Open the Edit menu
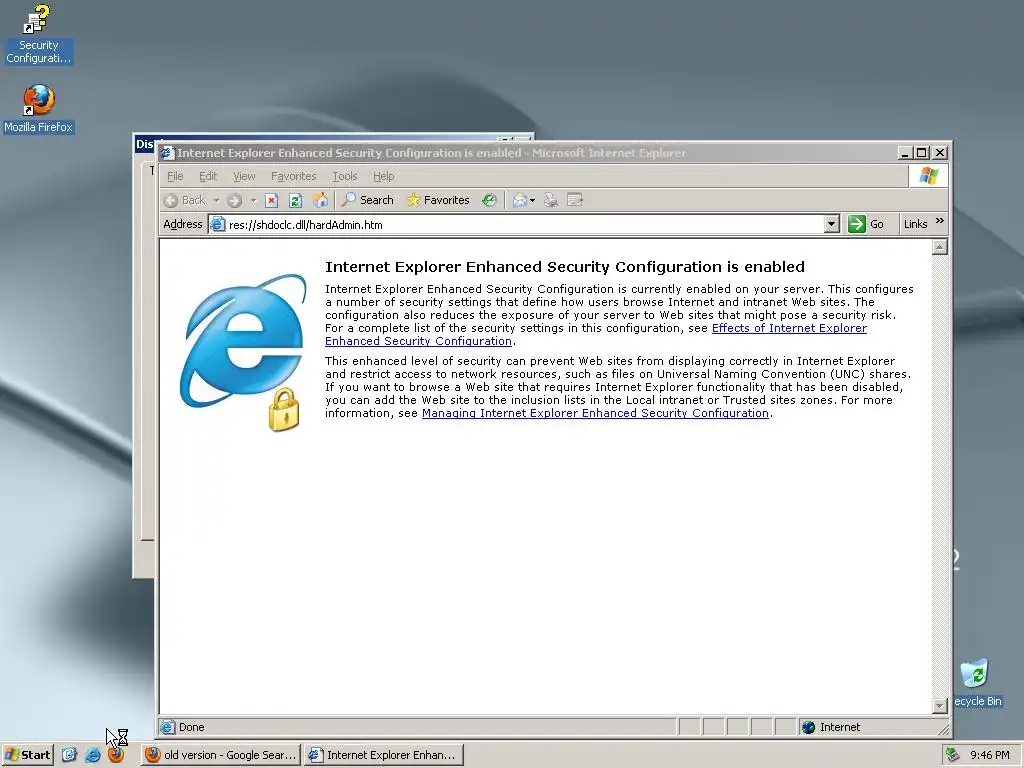 (208, 176)
